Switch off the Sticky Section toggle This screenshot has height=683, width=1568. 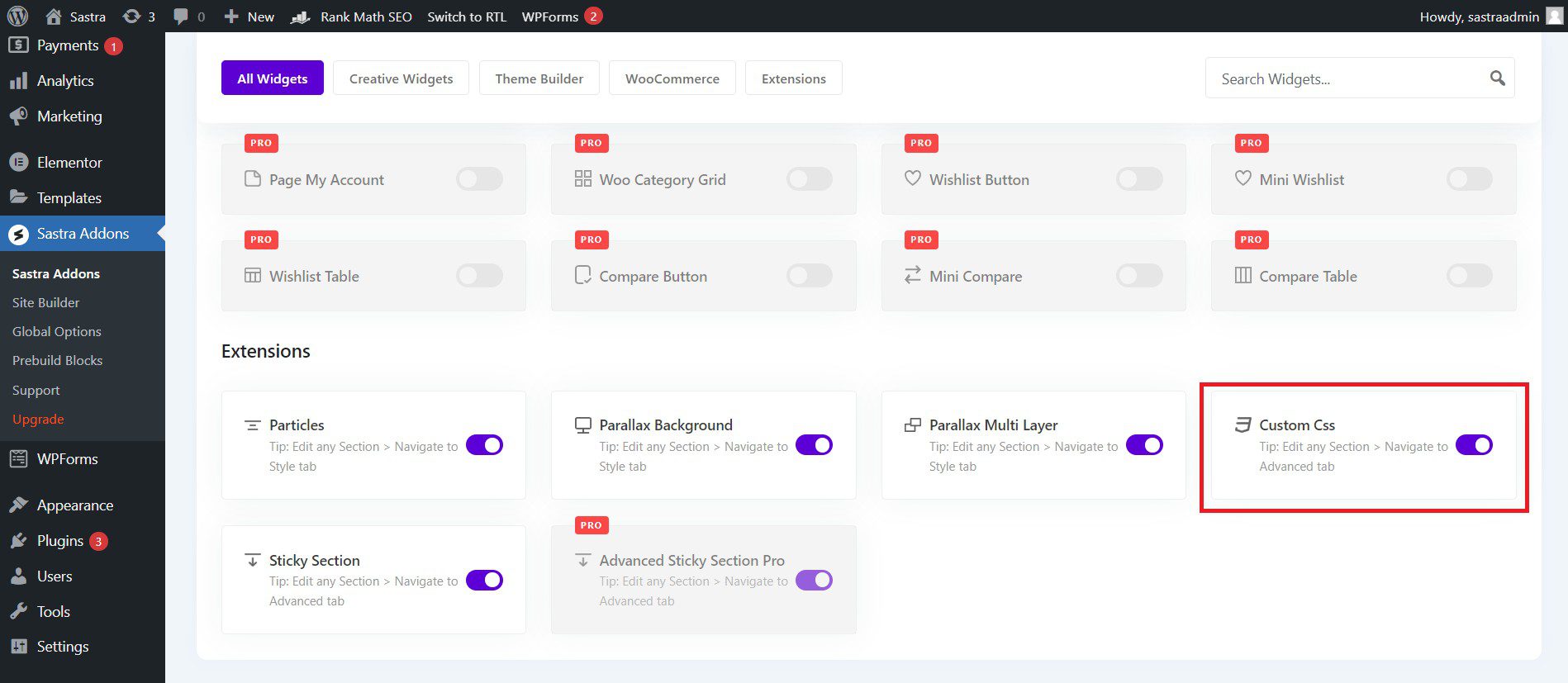pos(484,580)
